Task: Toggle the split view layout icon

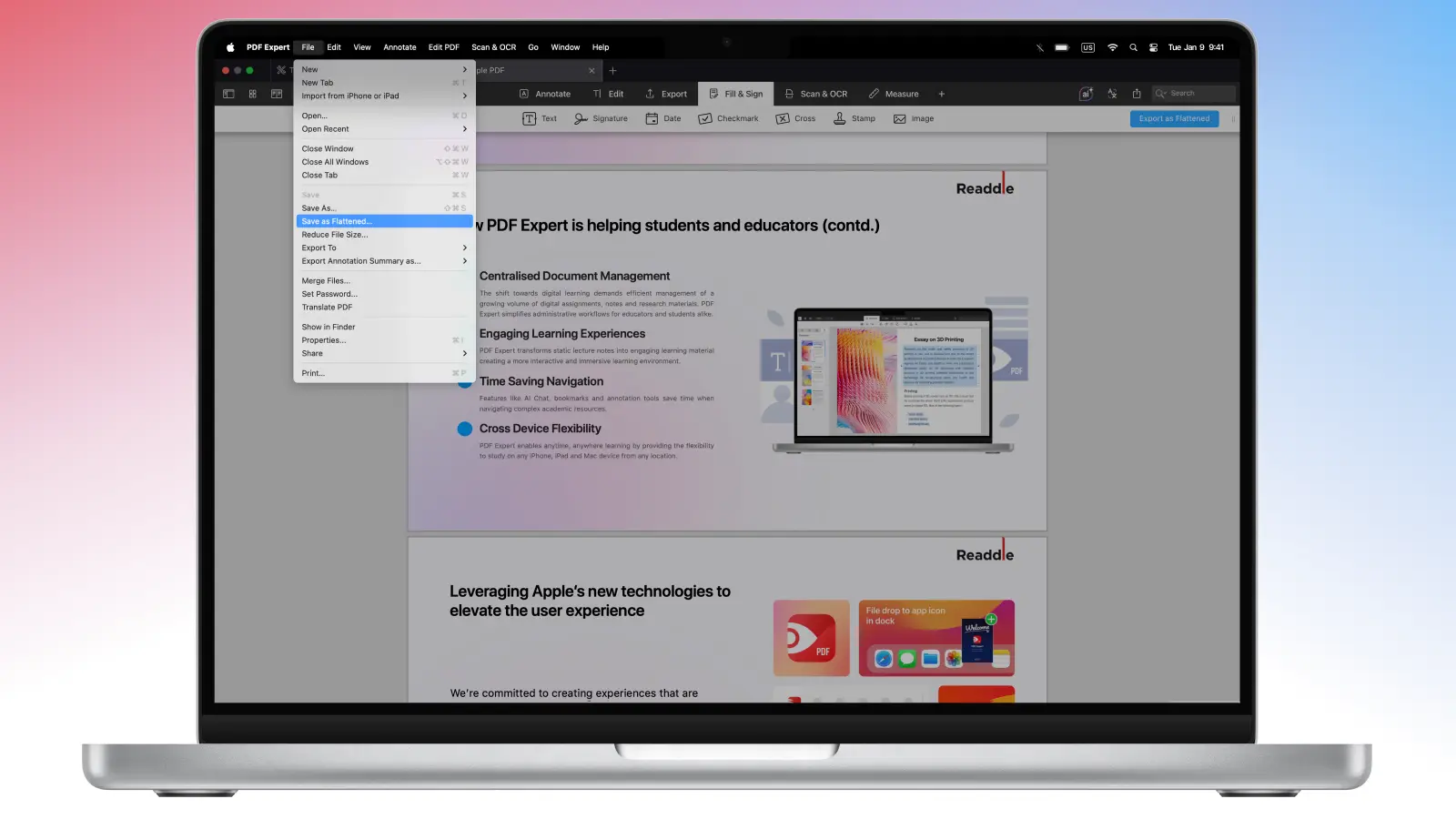Action: pyautogui.click(x=277, y=94)
